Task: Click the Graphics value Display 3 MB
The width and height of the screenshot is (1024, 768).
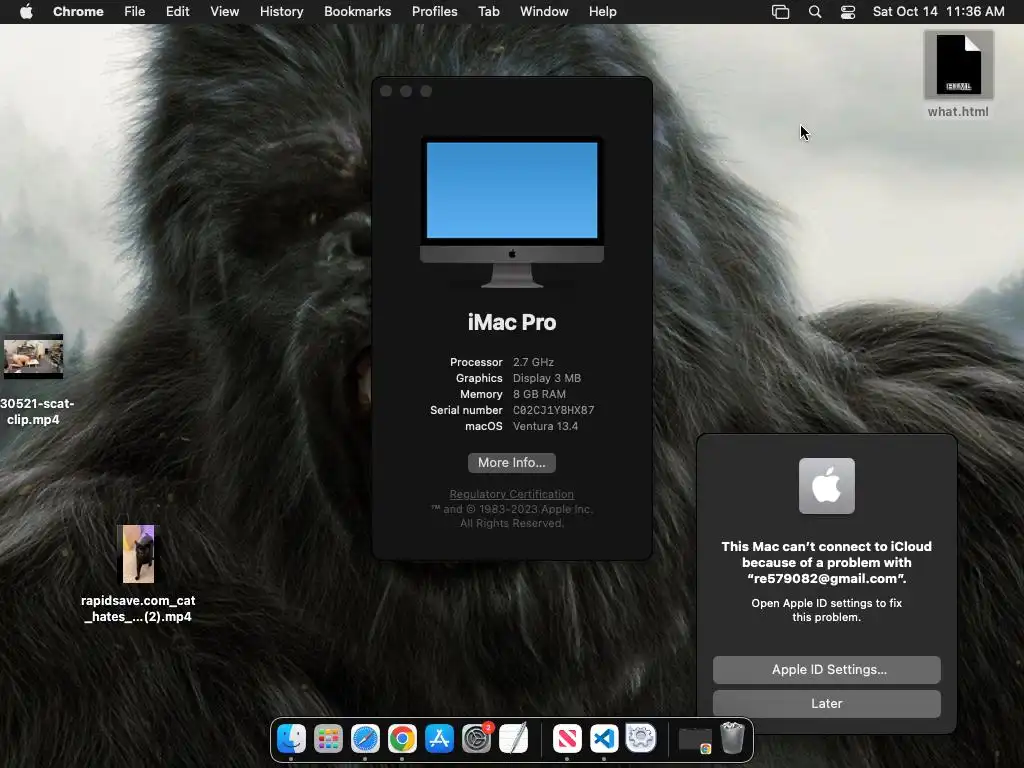Action: click(547, 378)
